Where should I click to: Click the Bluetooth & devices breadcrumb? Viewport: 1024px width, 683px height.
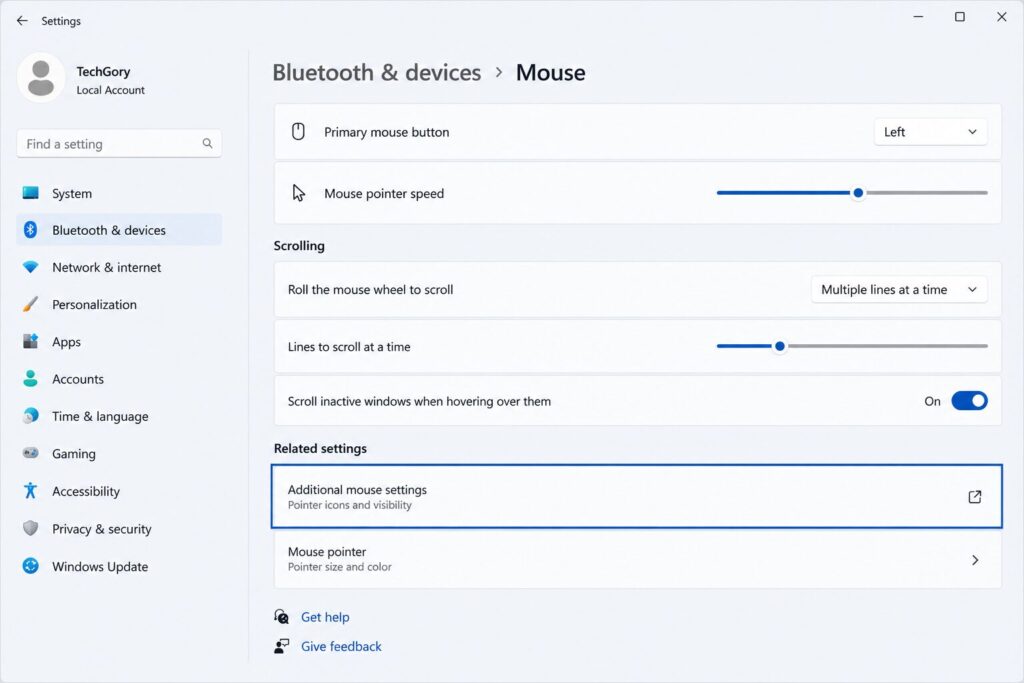(377, 72)
